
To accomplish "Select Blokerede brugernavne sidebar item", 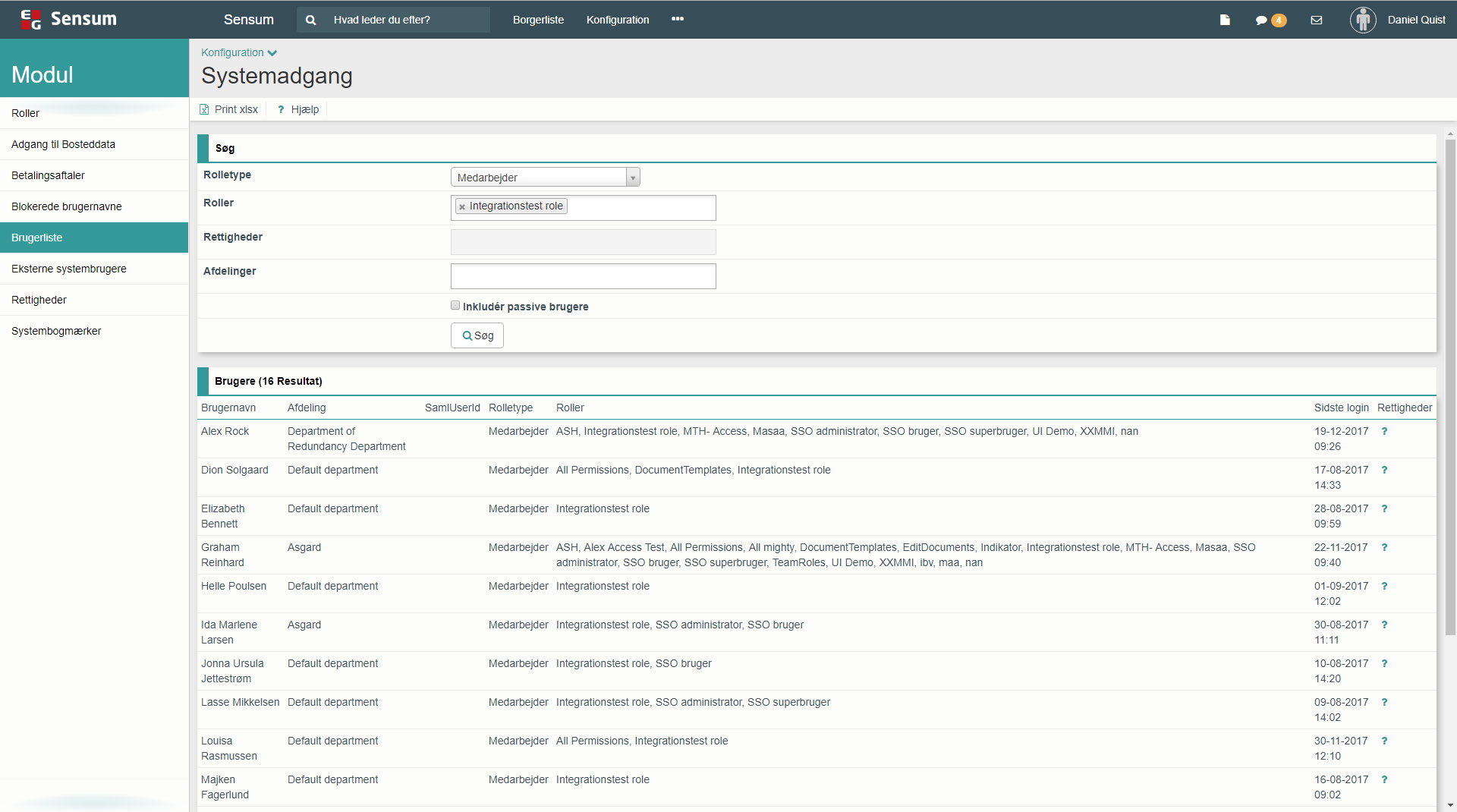I will [x=94, y=206].
